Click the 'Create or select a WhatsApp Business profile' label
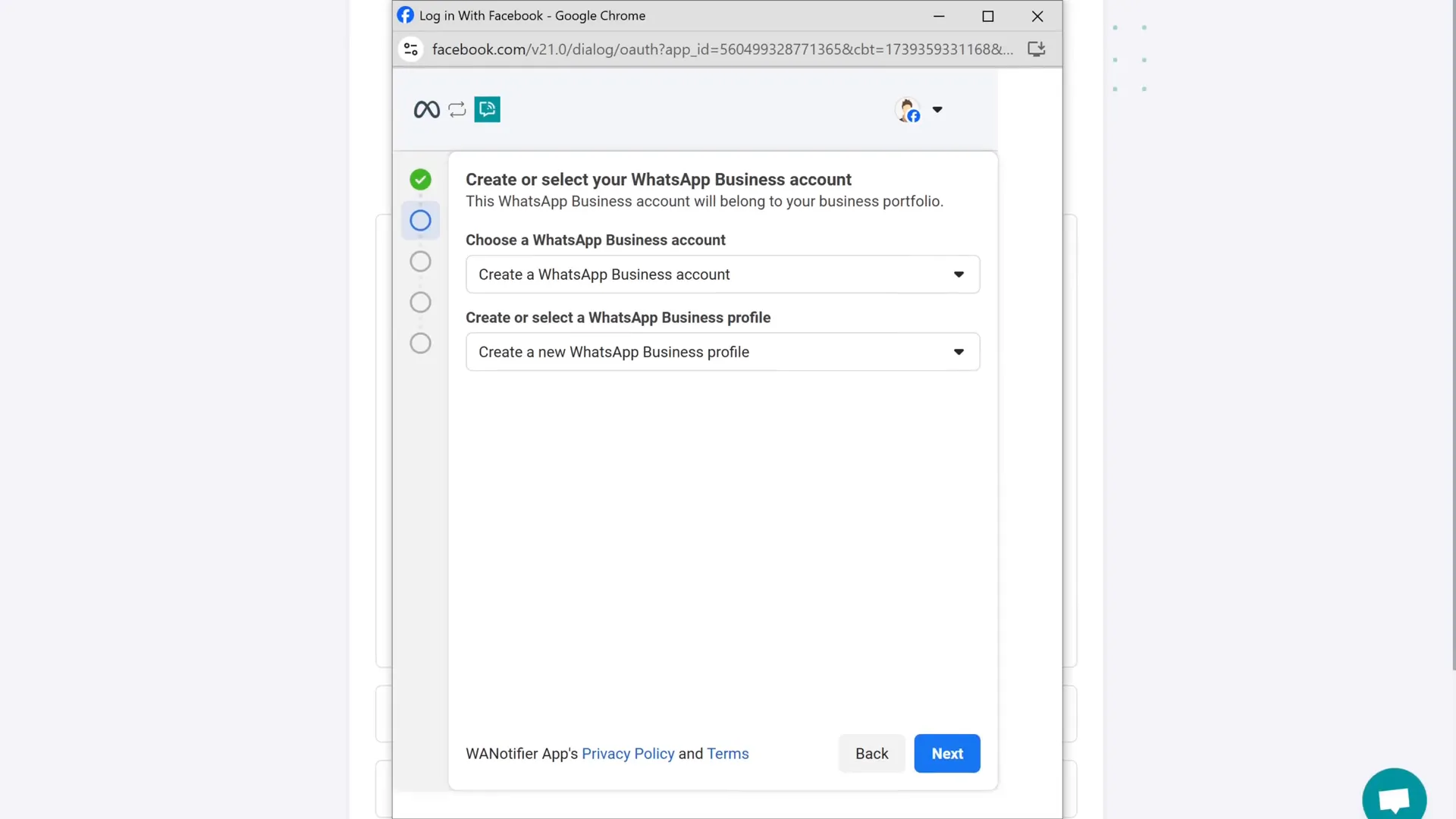1456x819 pixels. 618,318
